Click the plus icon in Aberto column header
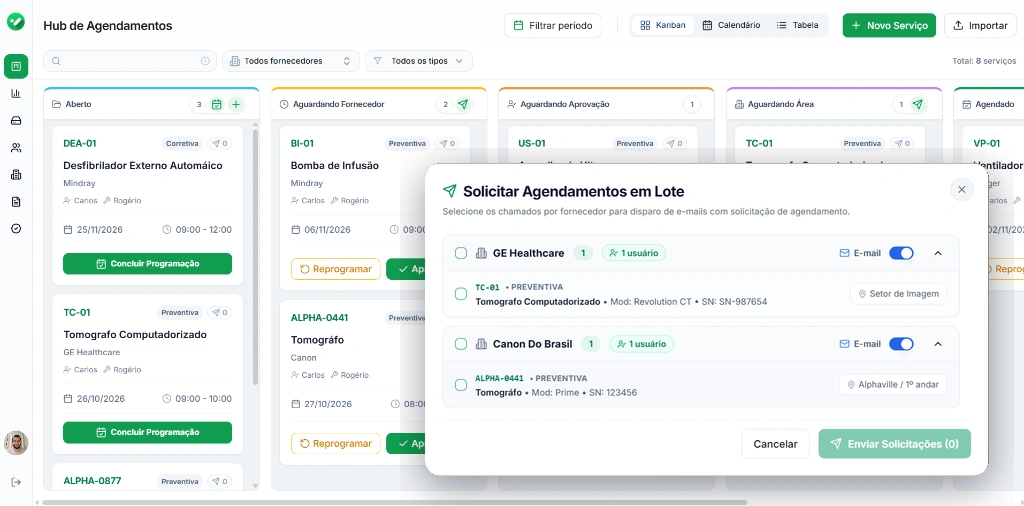This screenshot has height=506, width=1024. pos(236,104)
